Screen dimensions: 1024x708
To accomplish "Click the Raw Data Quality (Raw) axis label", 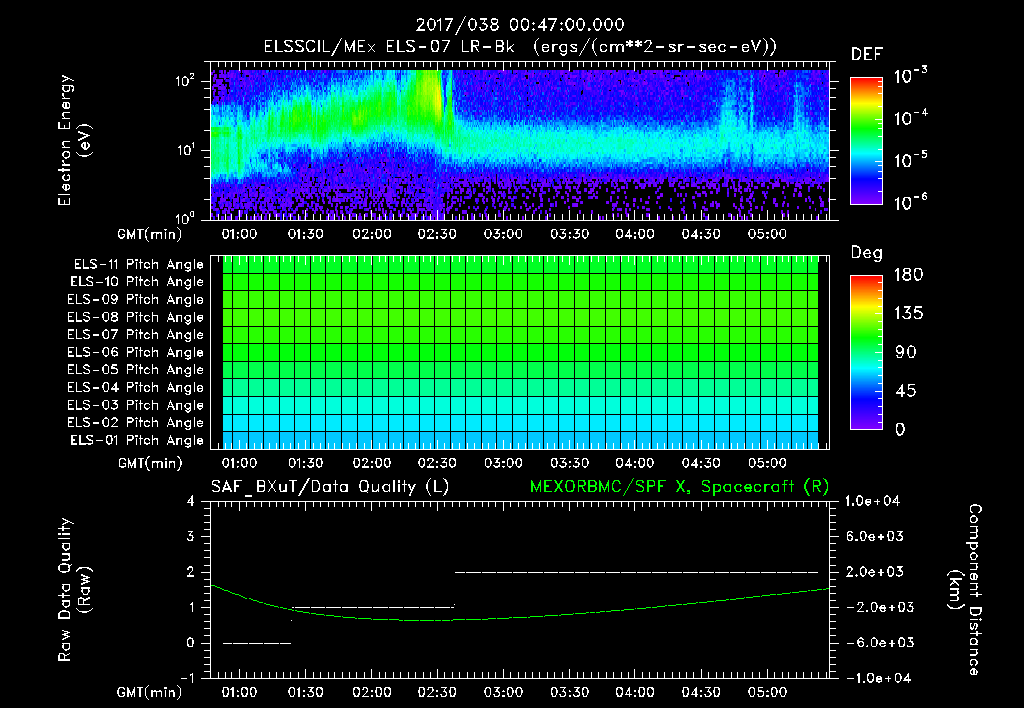I will coord(74,590).
